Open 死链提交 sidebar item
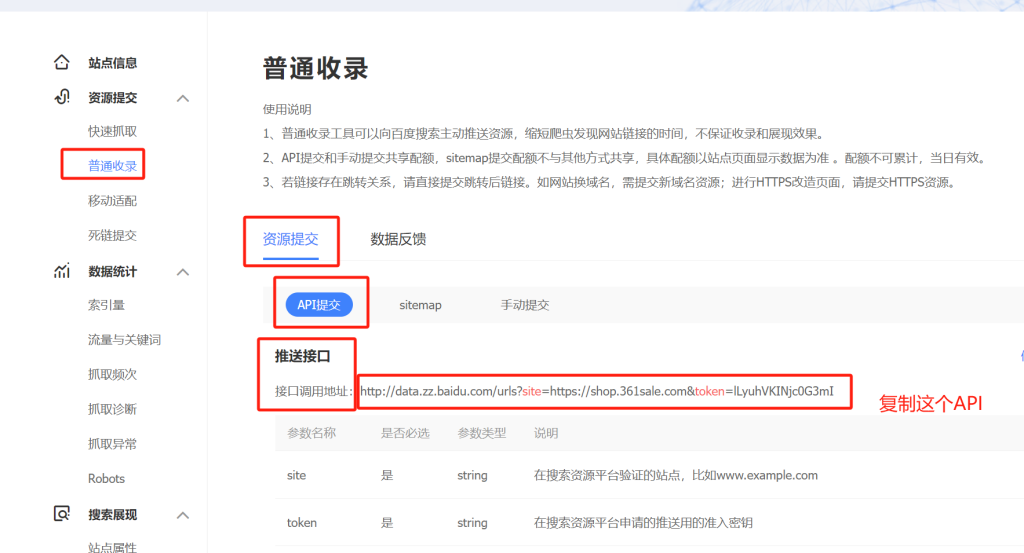The height and width of the screenshot is (553, 1024). [112, 235]
